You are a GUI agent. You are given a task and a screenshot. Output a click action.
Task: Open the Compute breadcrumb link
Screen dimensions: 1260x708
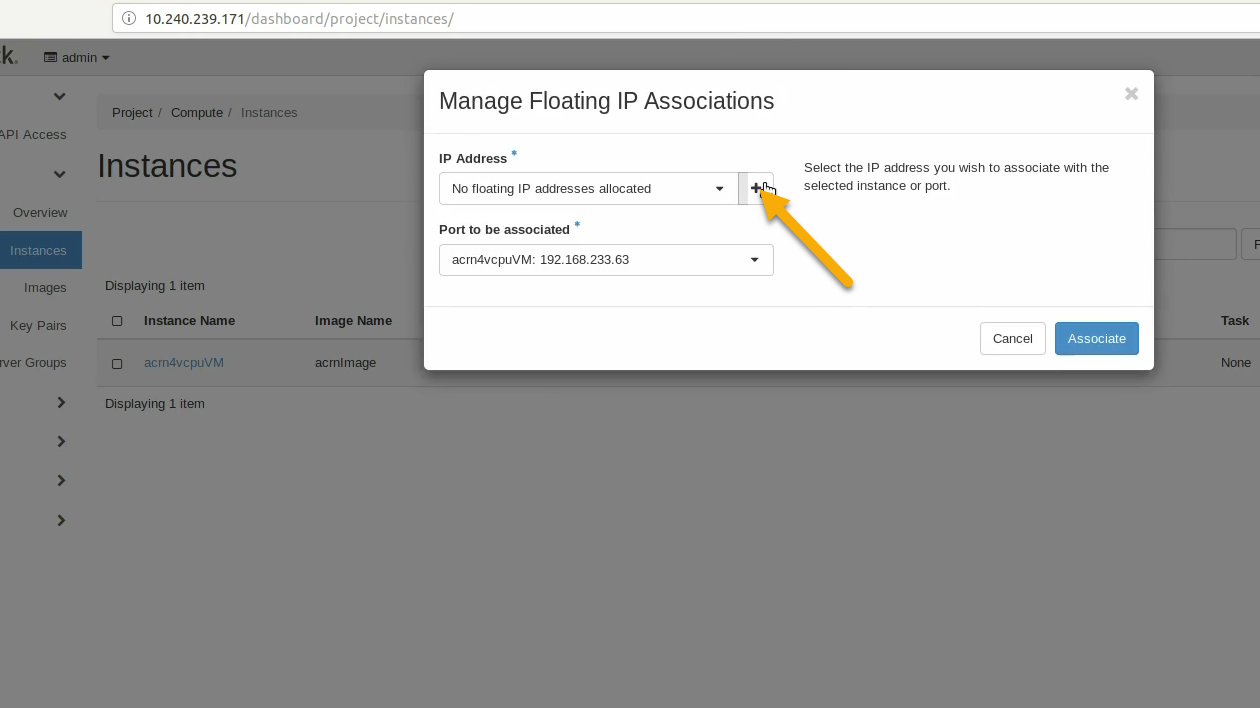(197, 112)
